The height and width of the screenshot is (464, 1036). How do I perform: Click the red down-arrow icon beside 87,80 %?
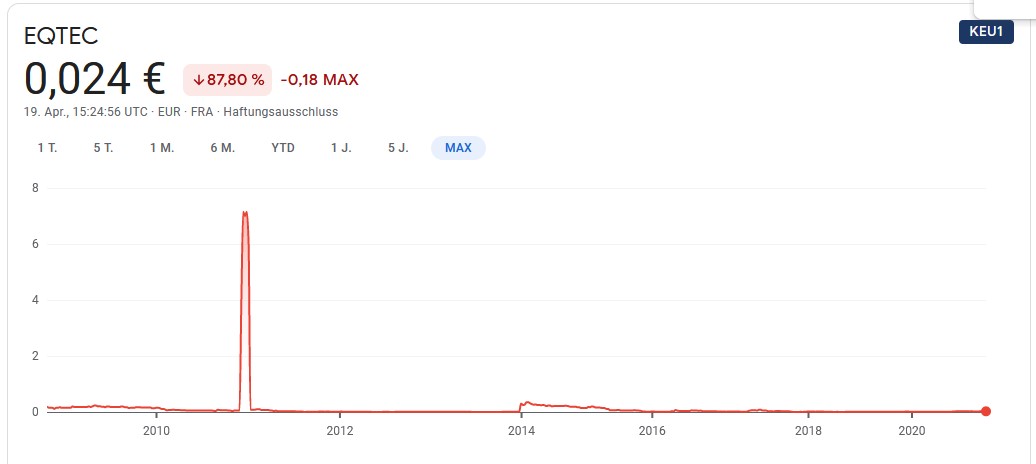(x=198, y=80)
